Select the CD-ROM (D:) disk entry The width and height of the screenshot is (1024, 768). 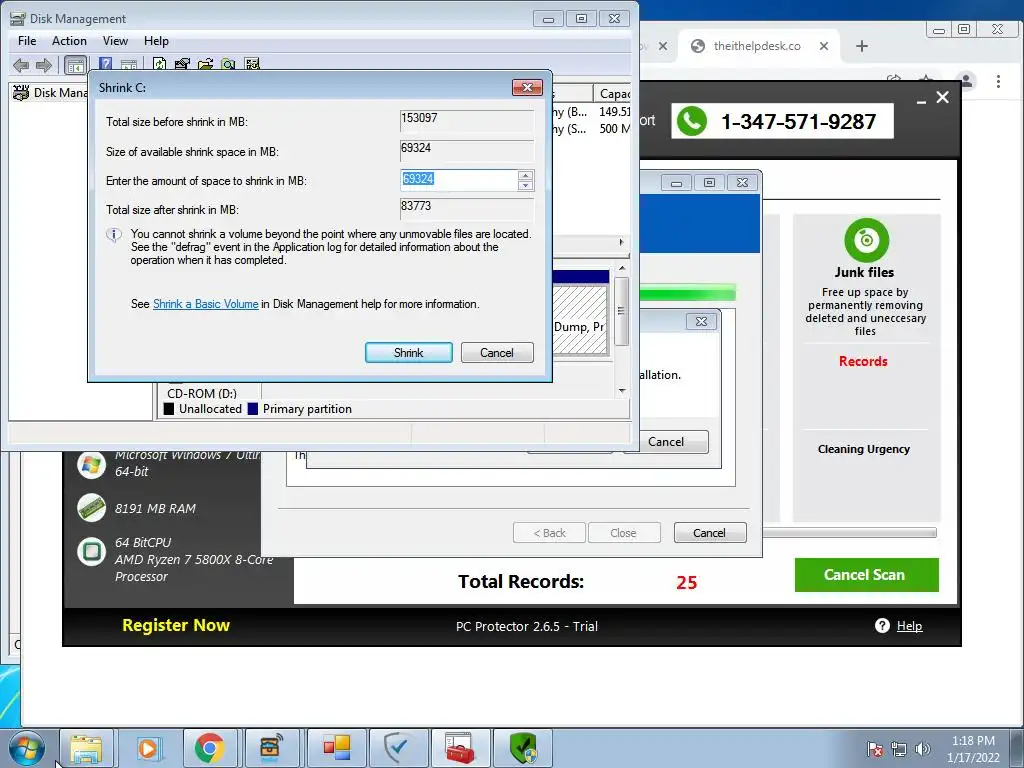coord(202,393)
